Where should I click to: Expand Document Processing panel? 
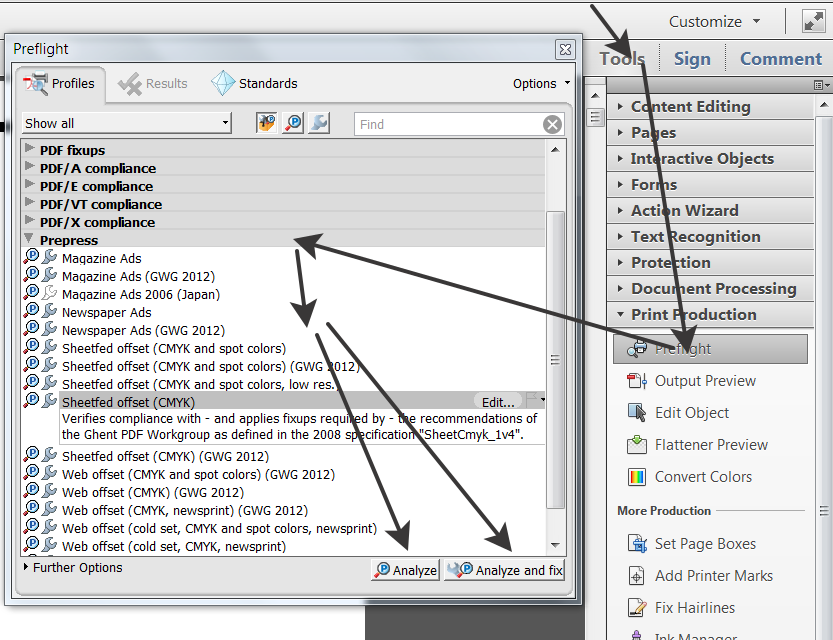[x=710, y=289]
